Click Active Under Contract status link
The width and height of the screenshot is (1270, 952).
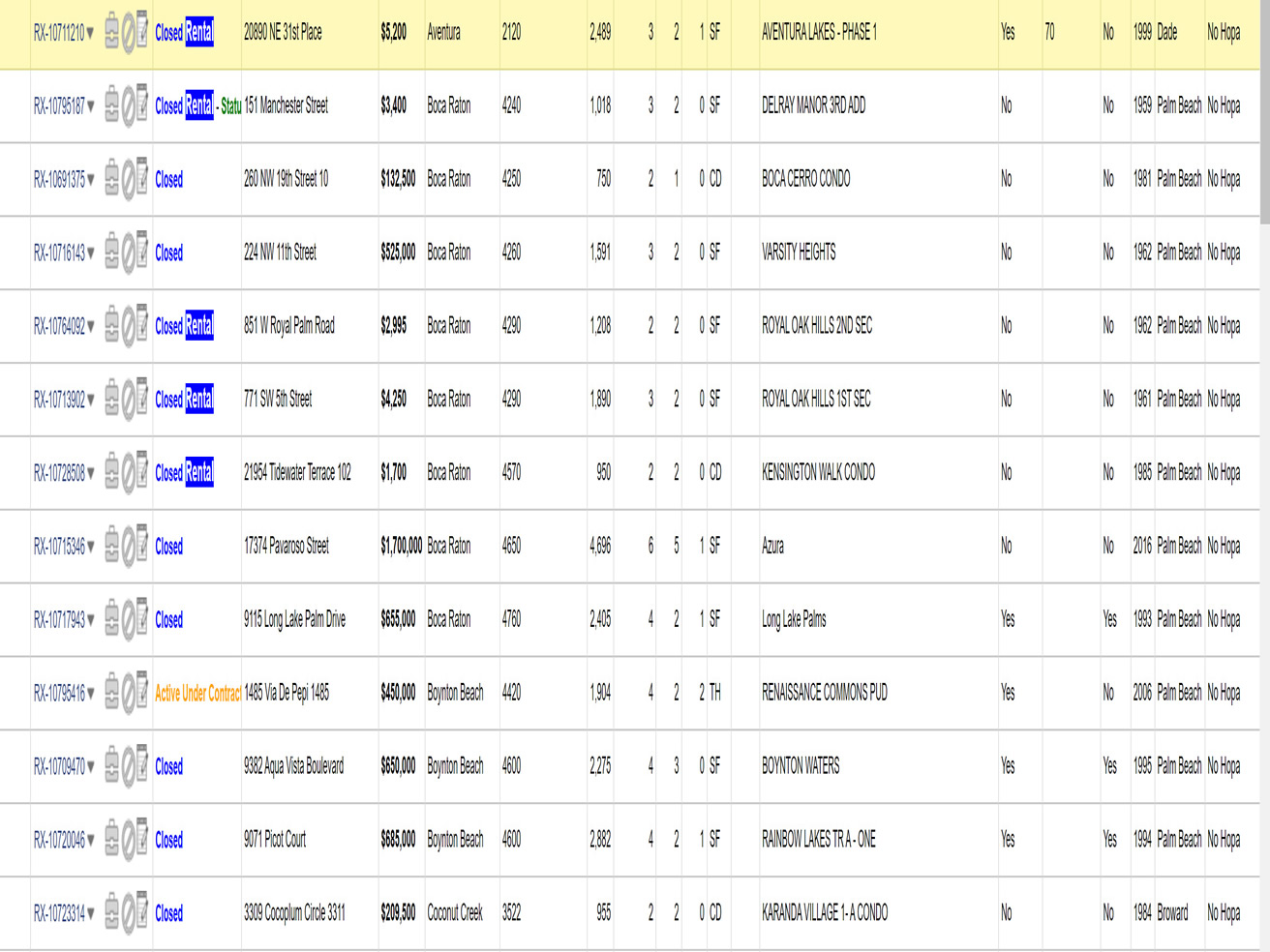[x=197, y=693]
